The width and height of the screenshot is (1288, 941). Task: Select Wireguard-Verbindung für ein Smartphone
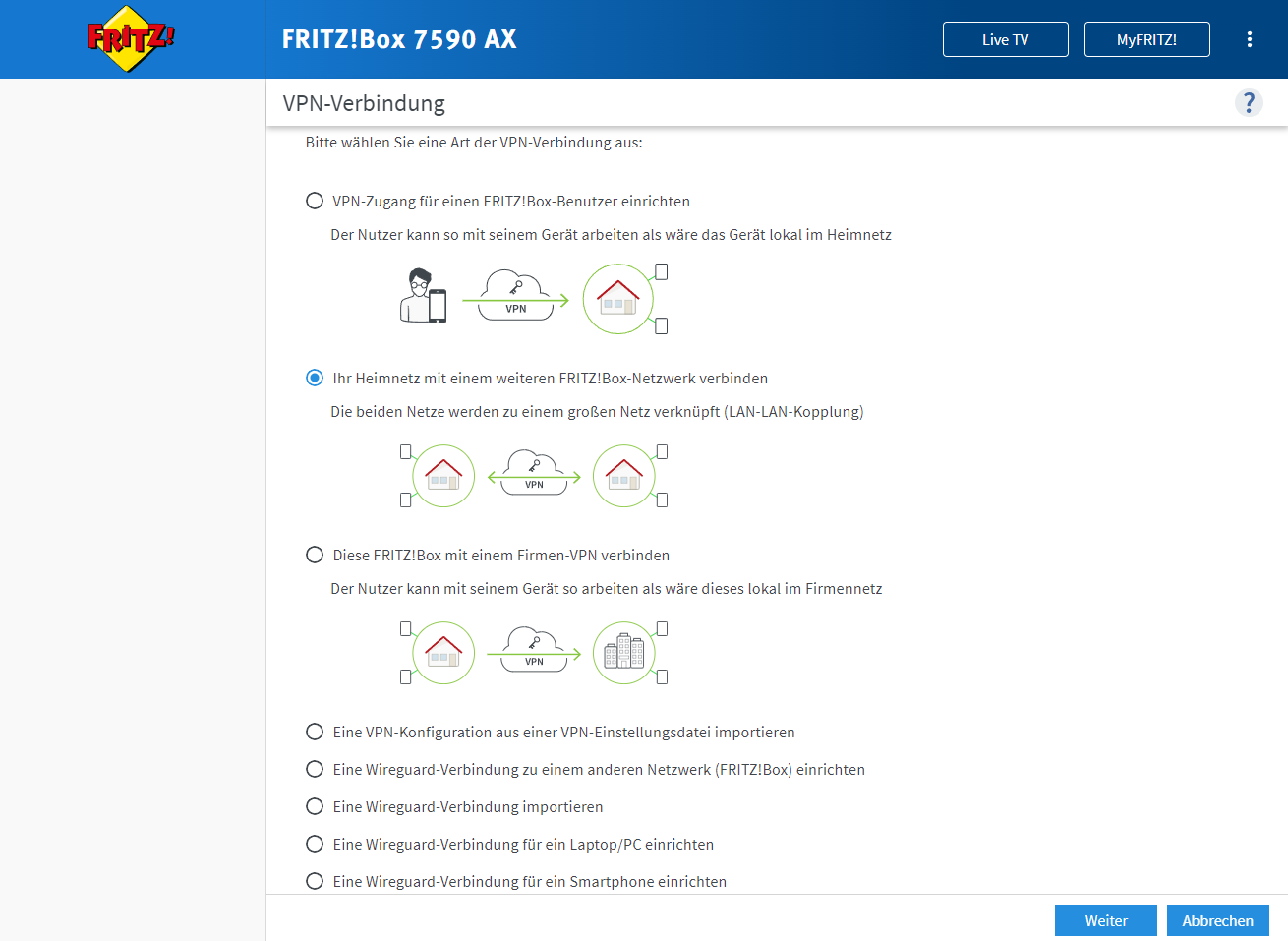(314, 880)
